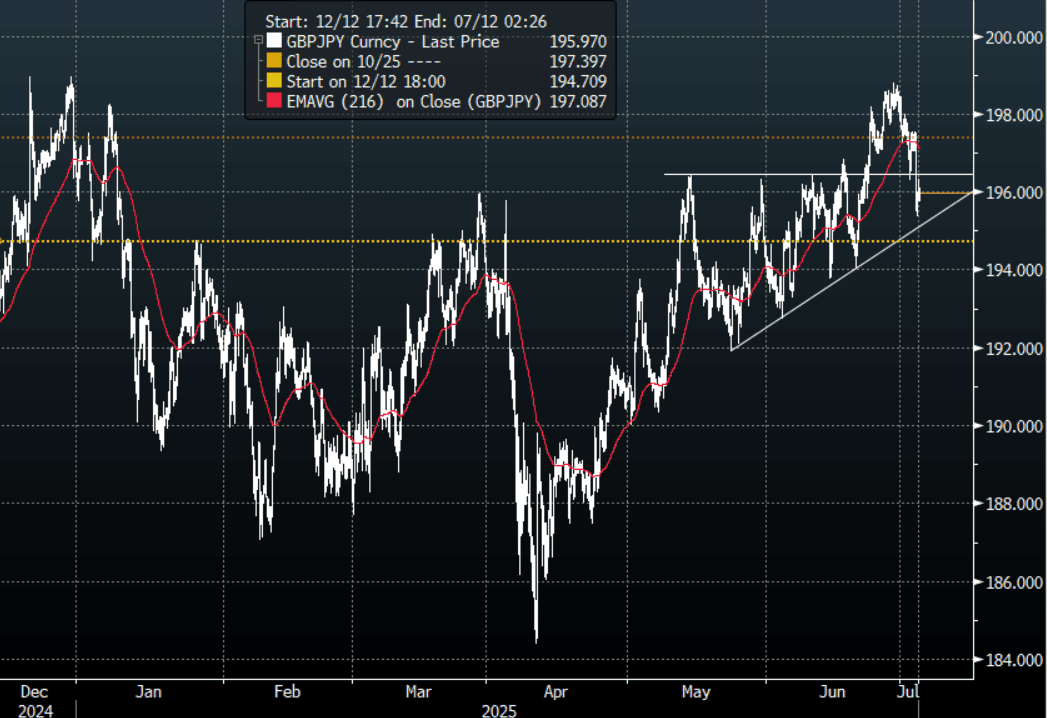The width and height of the screenshot is (1047, 718).
Task: Click the Jul label on time axis
Action: click(x=910, y=691)
